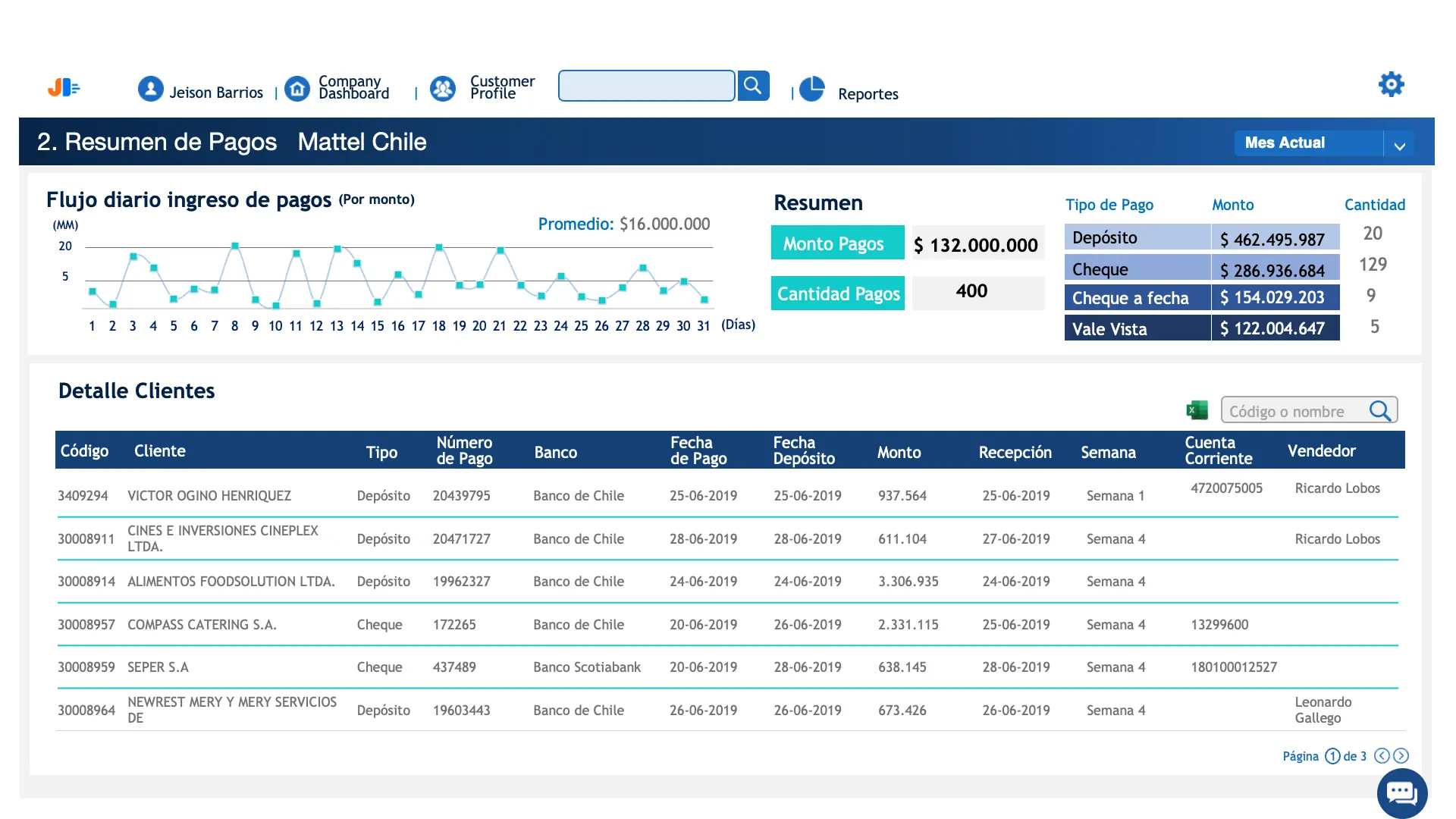The image size is (1456, 819).
Task: Expand the Mes Actual dropdown arrow
Action: [x=1400, y=144]
